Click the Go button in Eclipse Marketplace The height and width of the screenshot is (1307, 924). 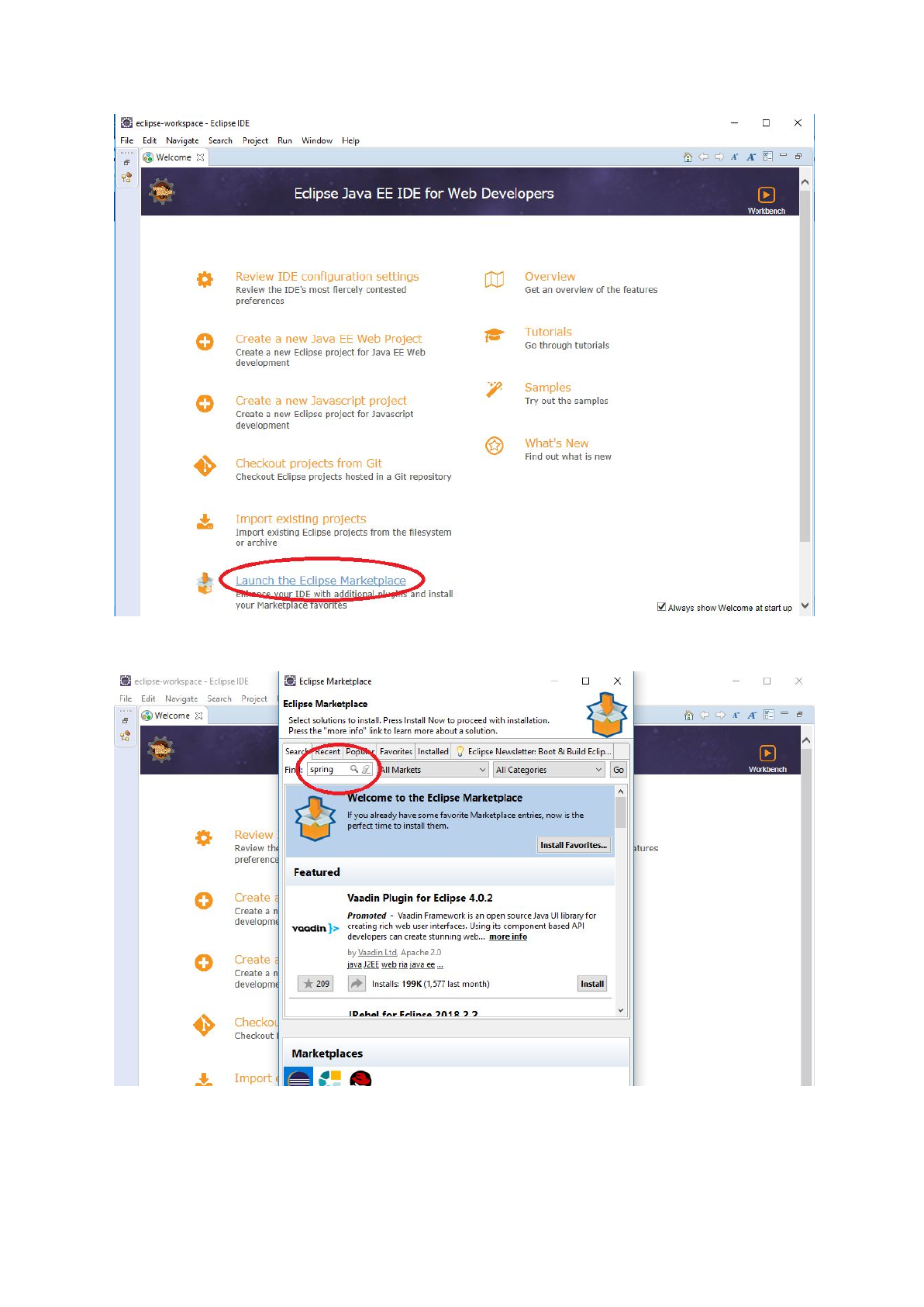tap(619, 770)
